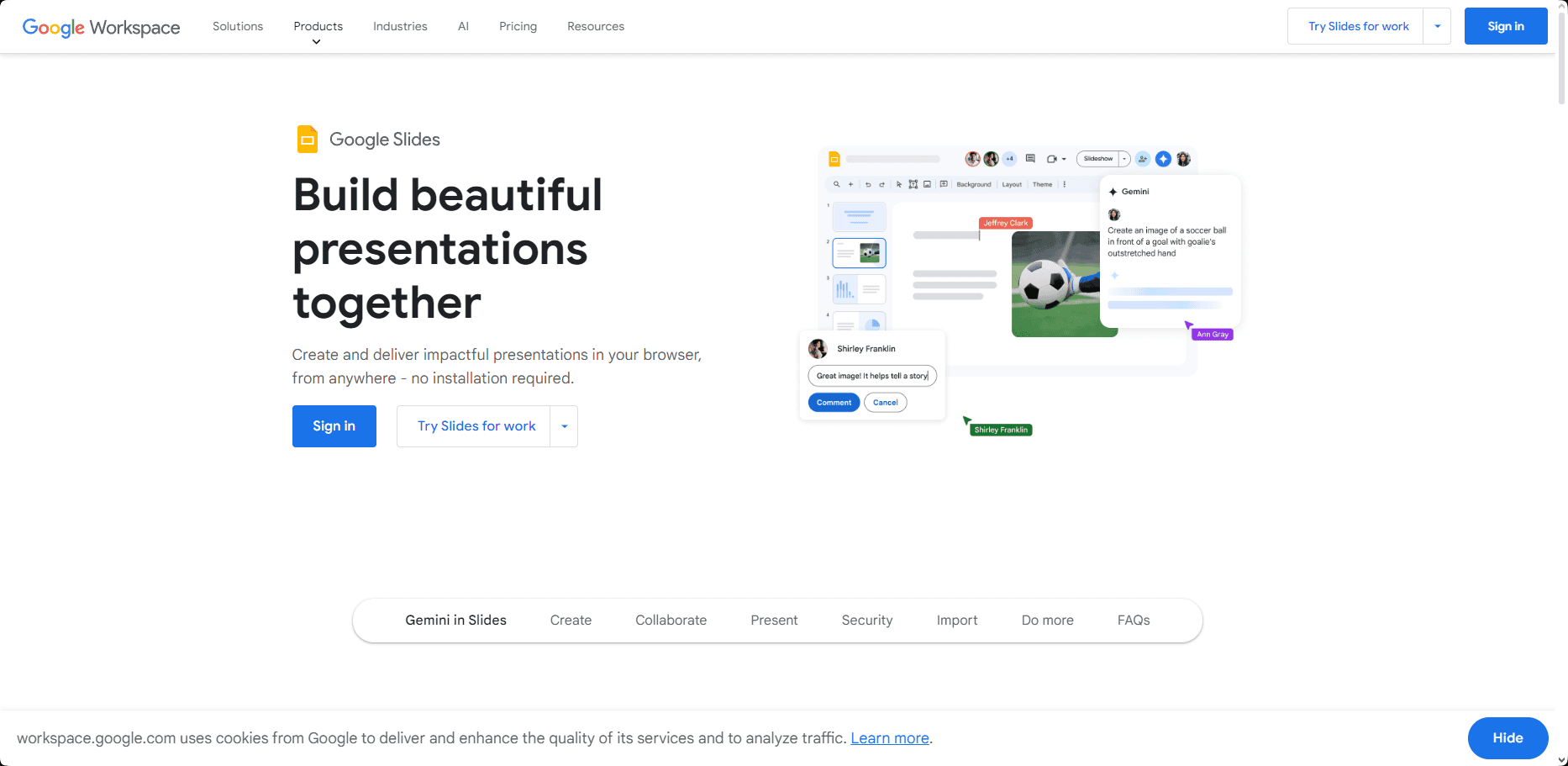Screen dimensions: 1568x766
Task: Jump to the Import section
Action: pos(957,621)
